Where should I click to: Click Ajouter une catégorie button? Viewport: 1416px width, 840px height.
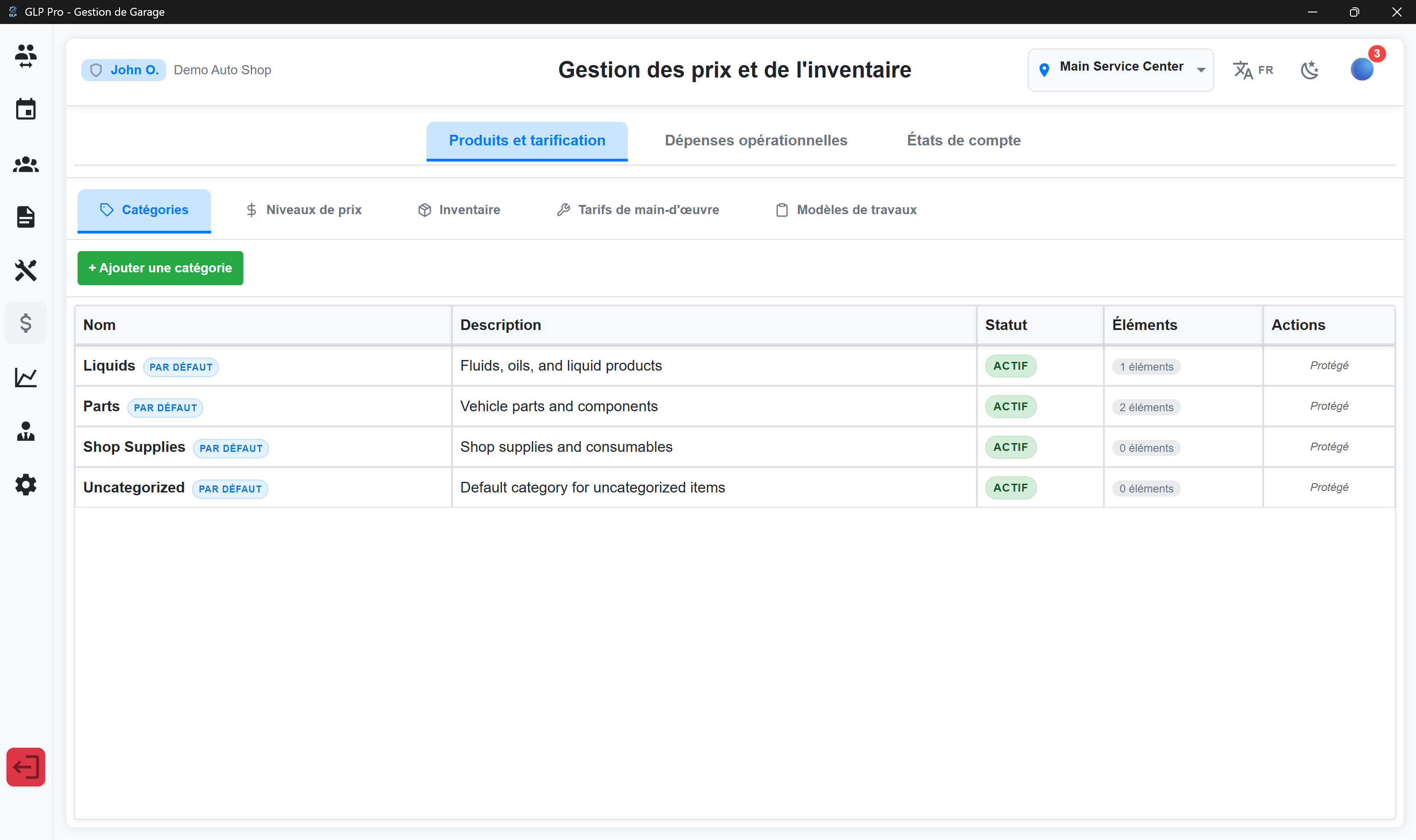click(160, 268)
